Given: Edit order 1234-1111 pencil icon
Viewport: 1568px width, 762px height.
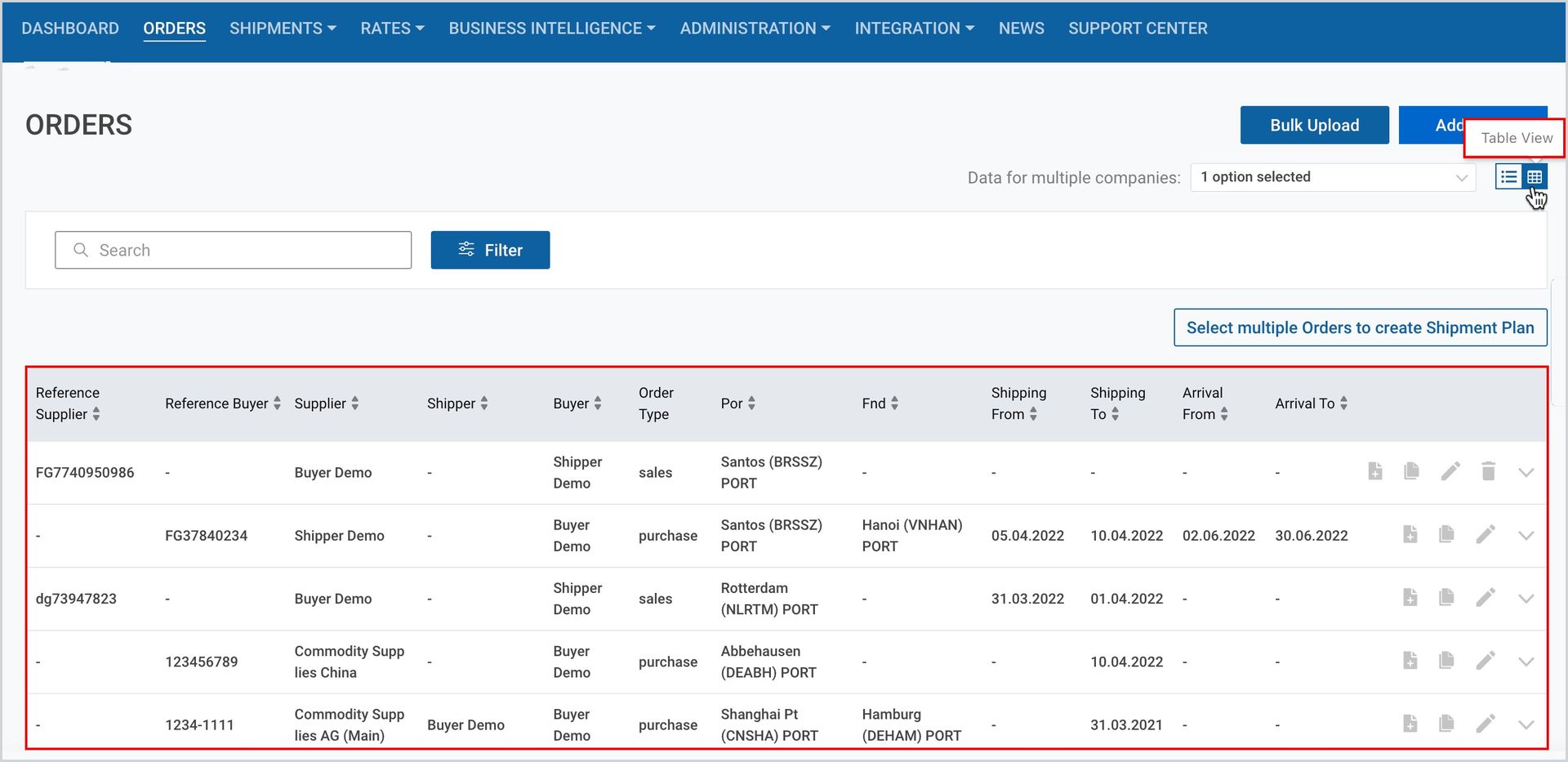Looking at the screenshot, I should click(1486, 723).
